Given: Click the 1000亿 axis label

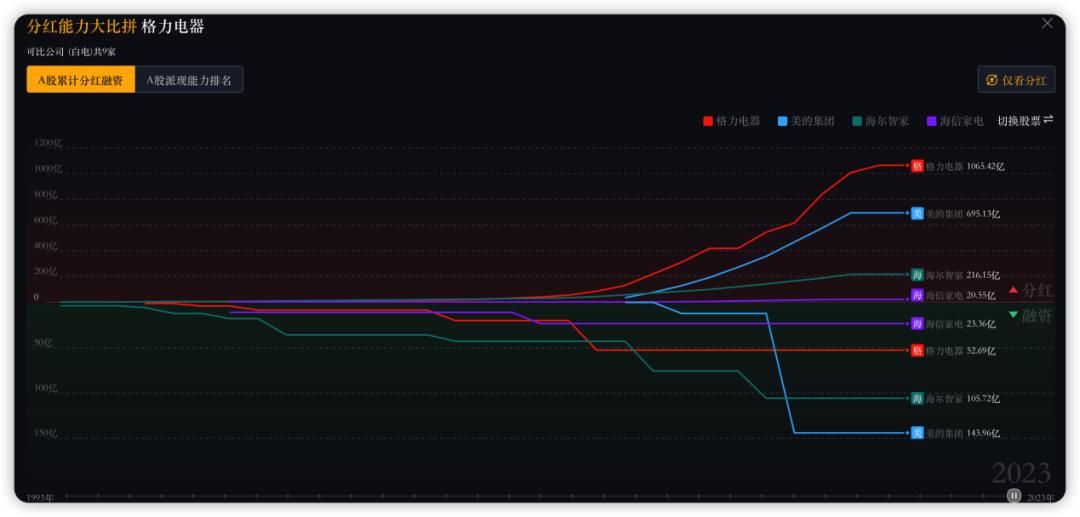Looking at the screenshot, I should click(x=48, y=169).
